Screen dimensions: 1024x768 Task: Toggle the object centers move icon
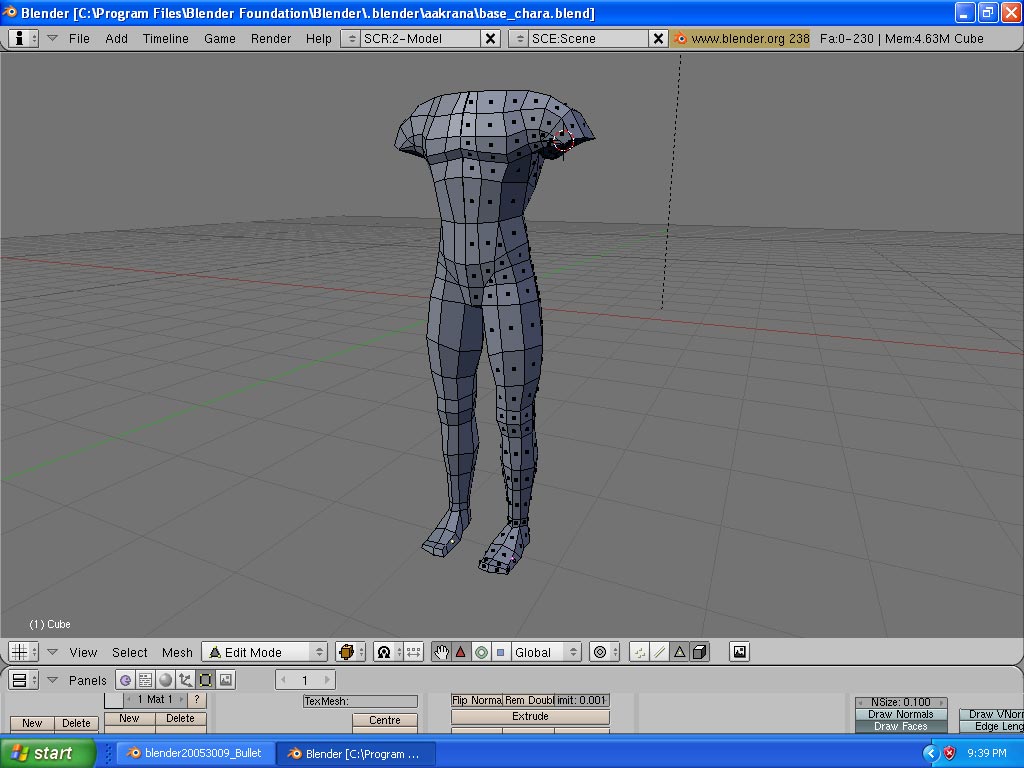tap(413, 652)
